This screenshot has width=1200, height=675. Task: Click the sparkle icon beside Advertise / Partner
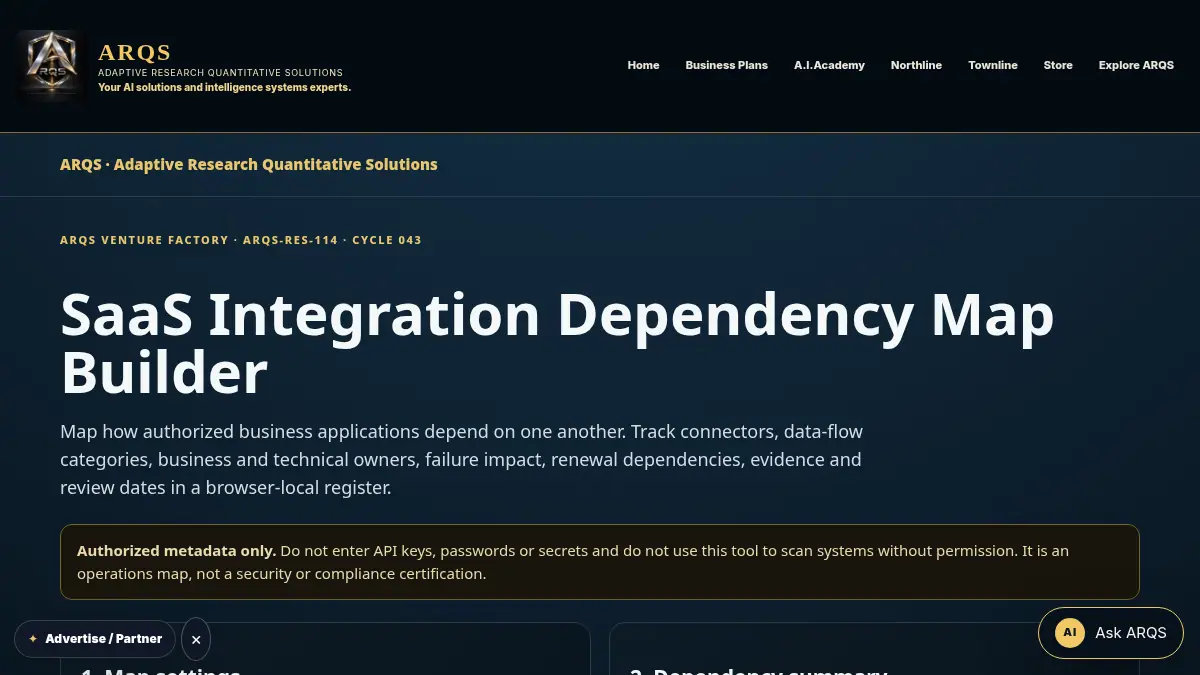tap(33, 639)
